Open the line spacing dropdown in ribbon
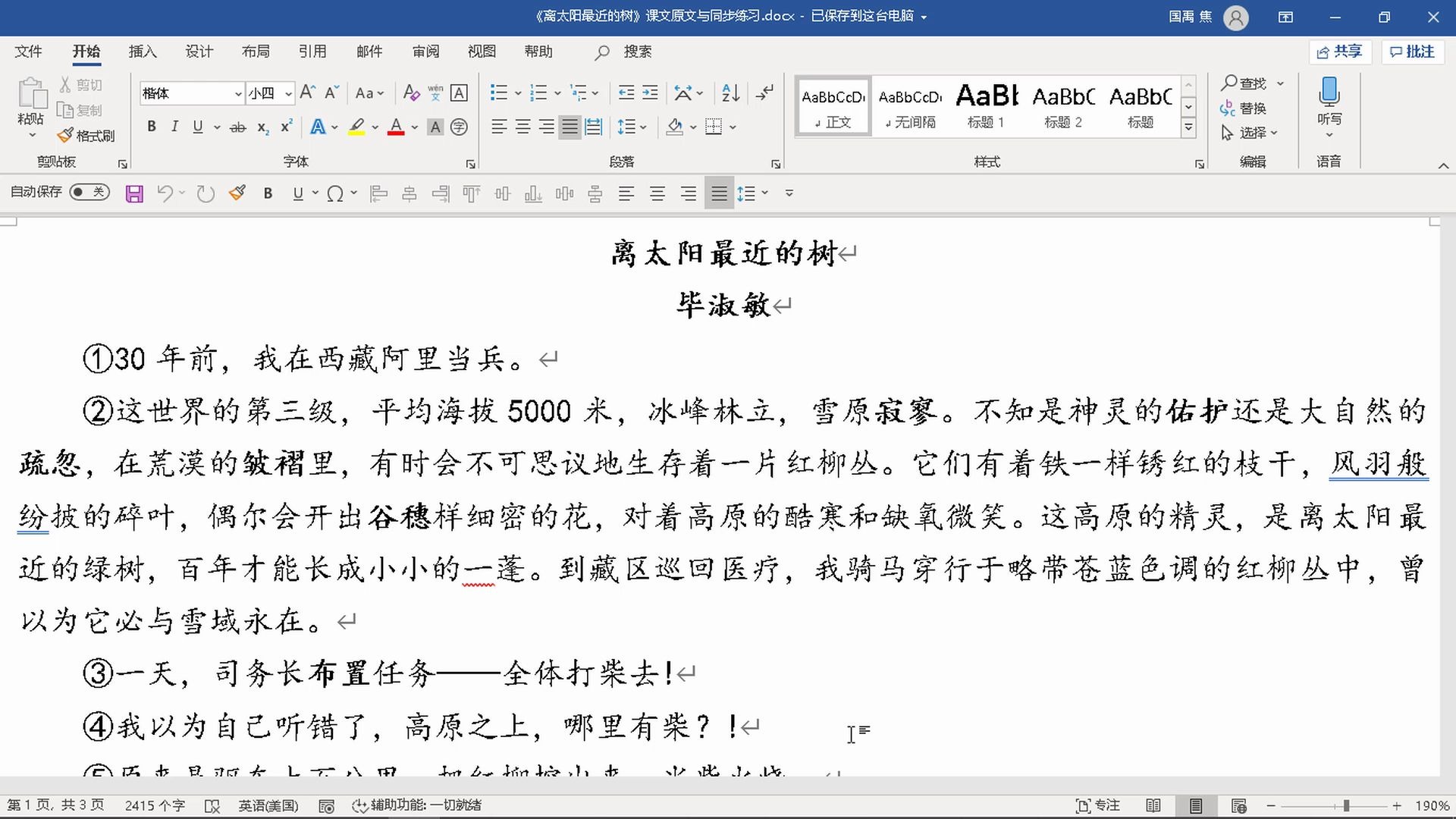The width and height of the screenshot is (1456, 819). click(632, 127)
